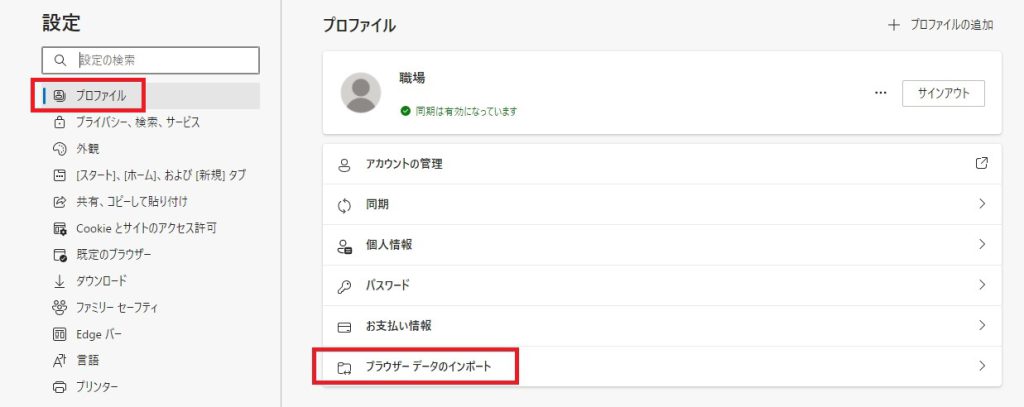Expand the 個人情報 row chevron
This screenshot has width=1024, height=407.
click(x=982, y=244)
